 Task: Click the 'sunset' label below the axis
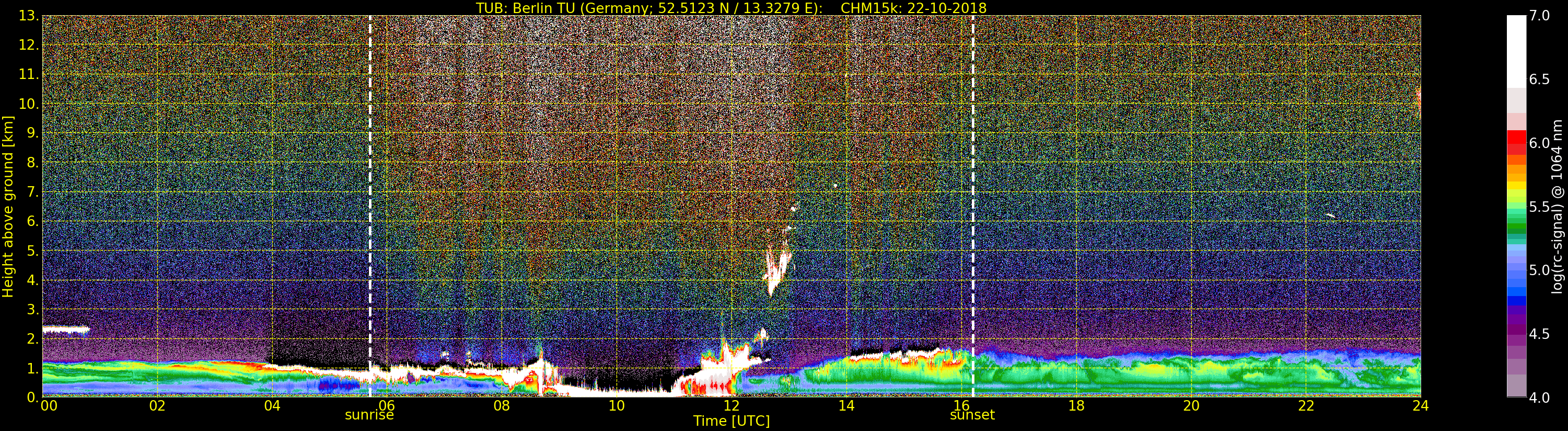[972, 415]
